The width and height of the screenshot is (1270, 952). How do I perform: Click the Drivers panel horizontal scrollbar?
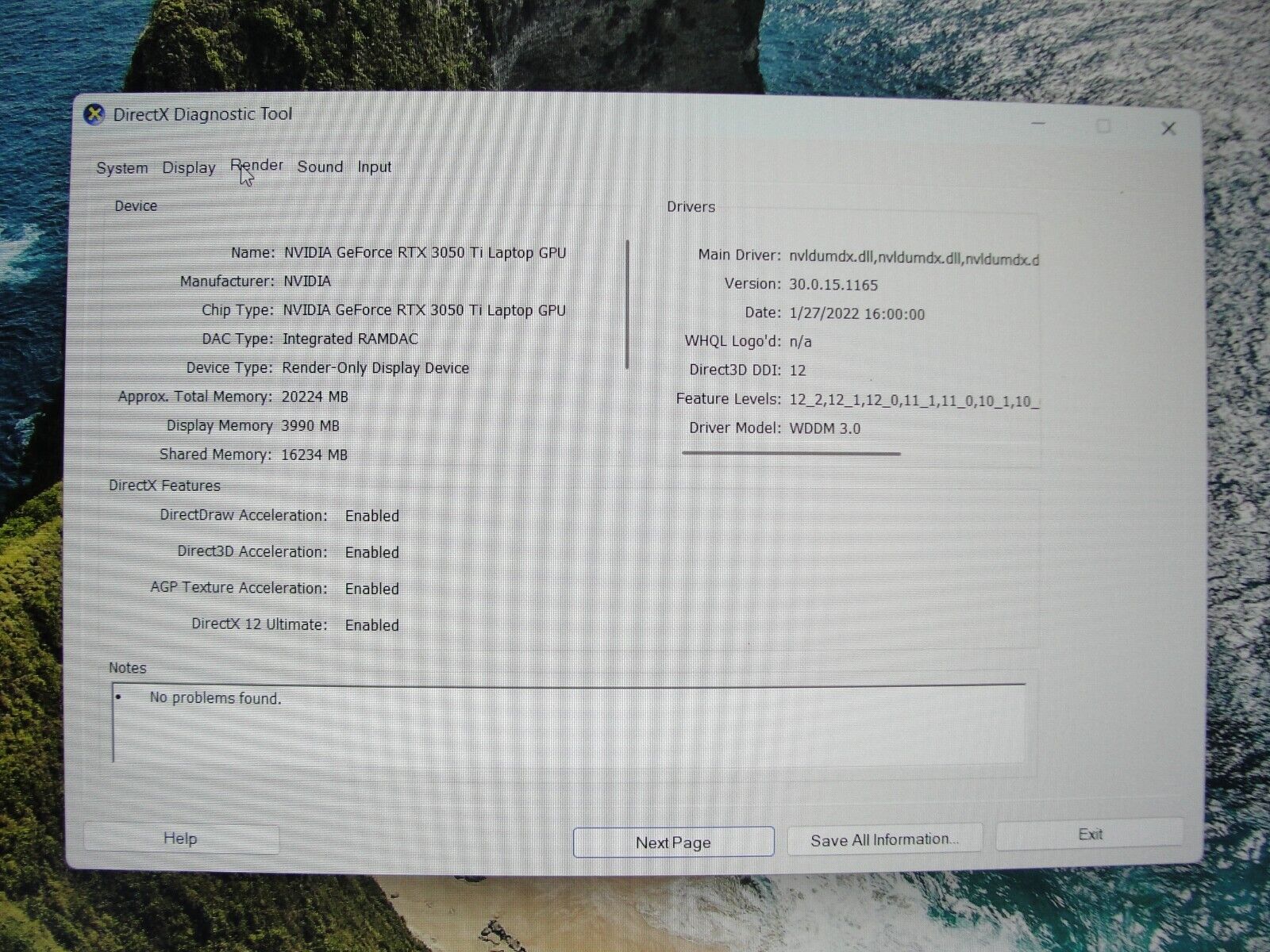coord(791,454)
